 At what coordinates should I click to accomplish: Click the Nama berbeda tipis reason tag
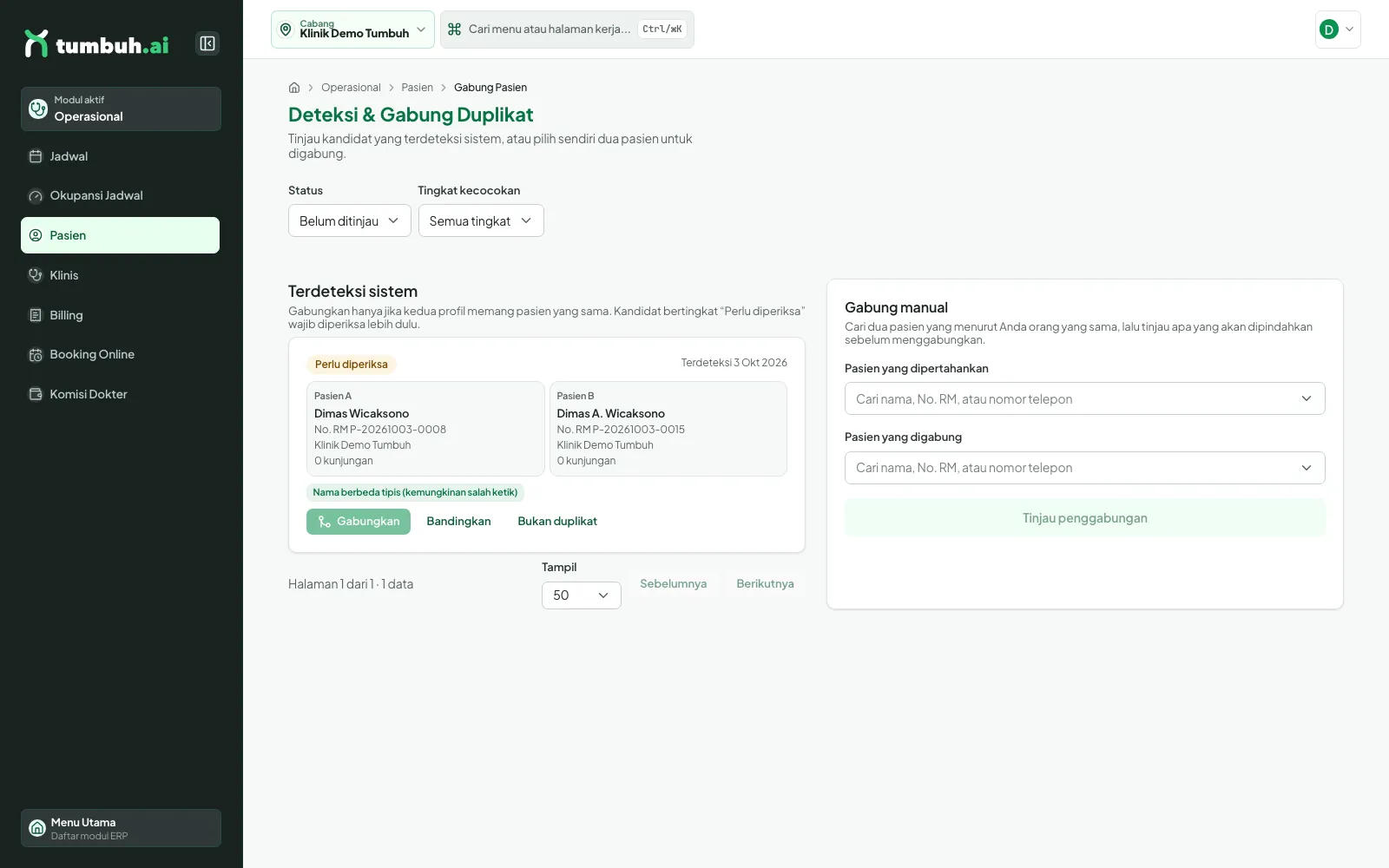tap(415, 492)
